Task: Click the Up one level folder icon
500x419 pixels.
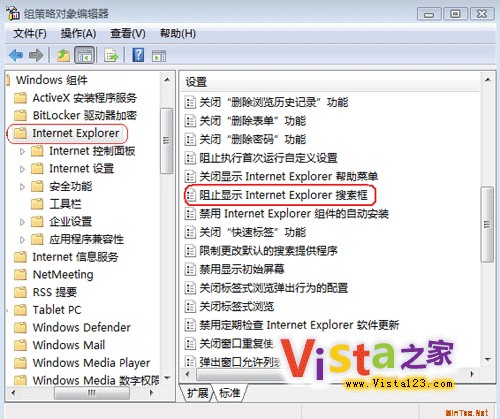Action: [63, 55]
